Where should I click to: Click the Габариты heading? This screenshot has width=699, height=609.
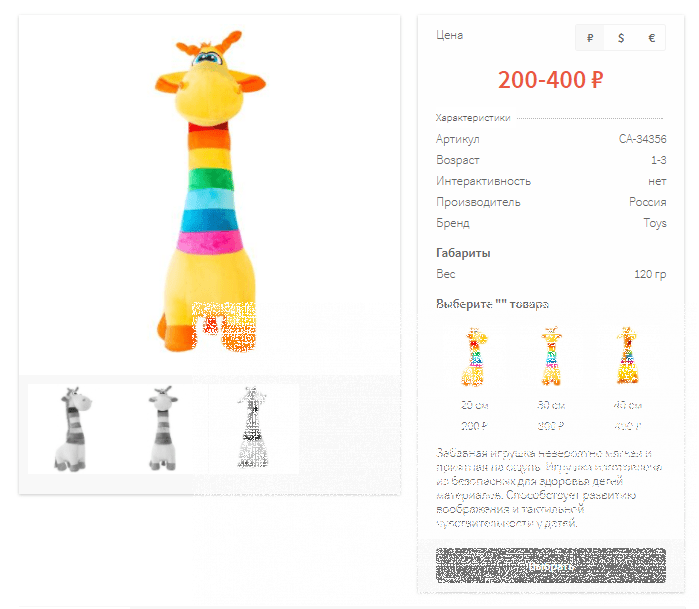pos(463,253)
